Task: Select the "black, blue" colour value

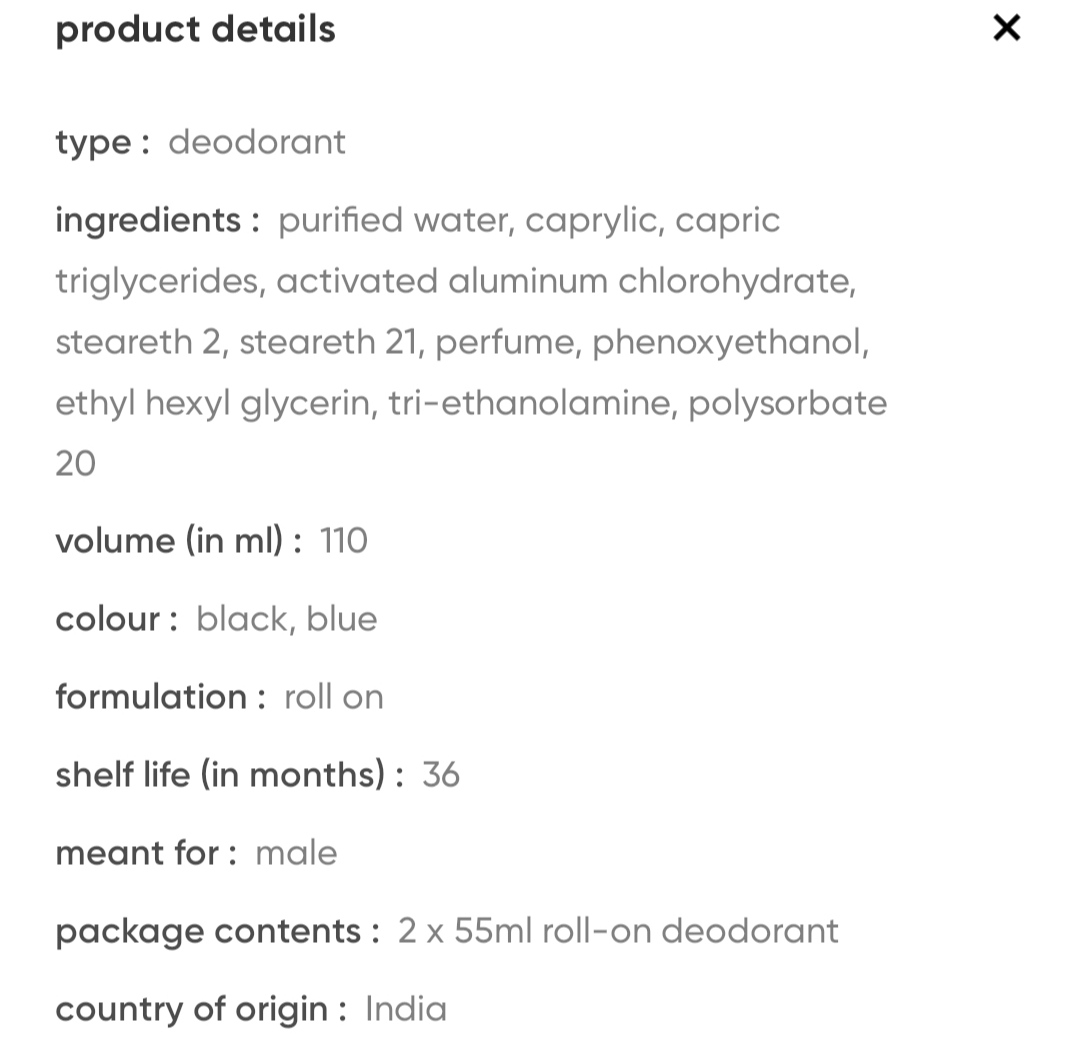Action: [x=287, y=619]
